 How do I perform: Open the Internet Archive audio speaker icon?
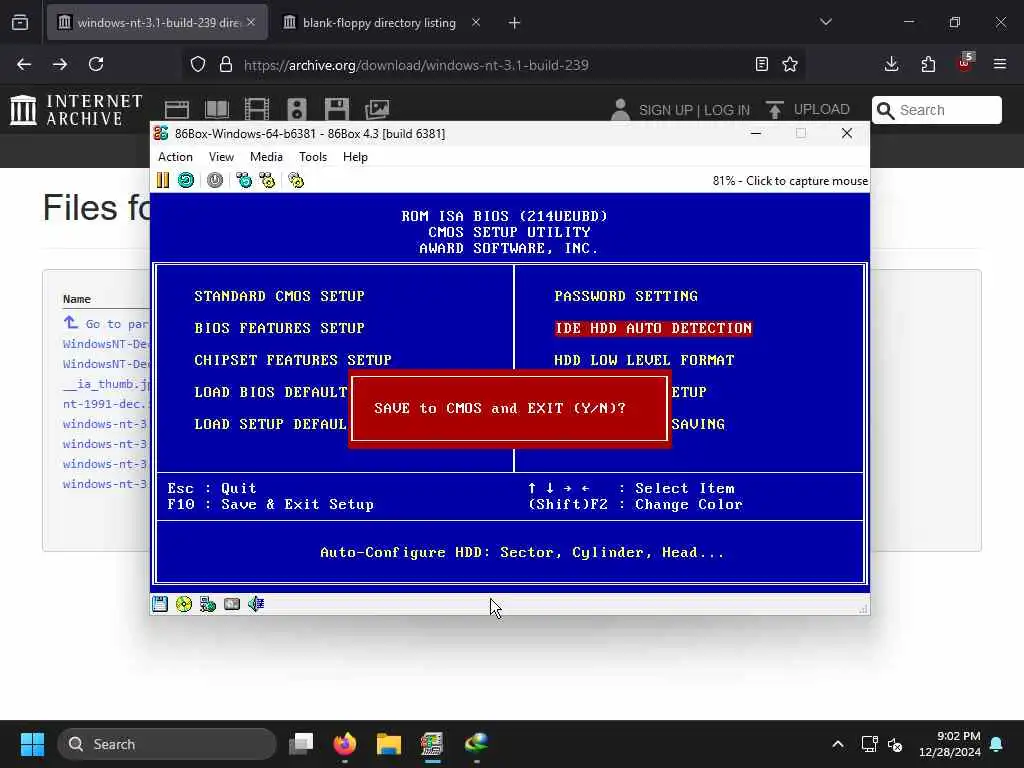pyautogui.click(x=296, y=110)
